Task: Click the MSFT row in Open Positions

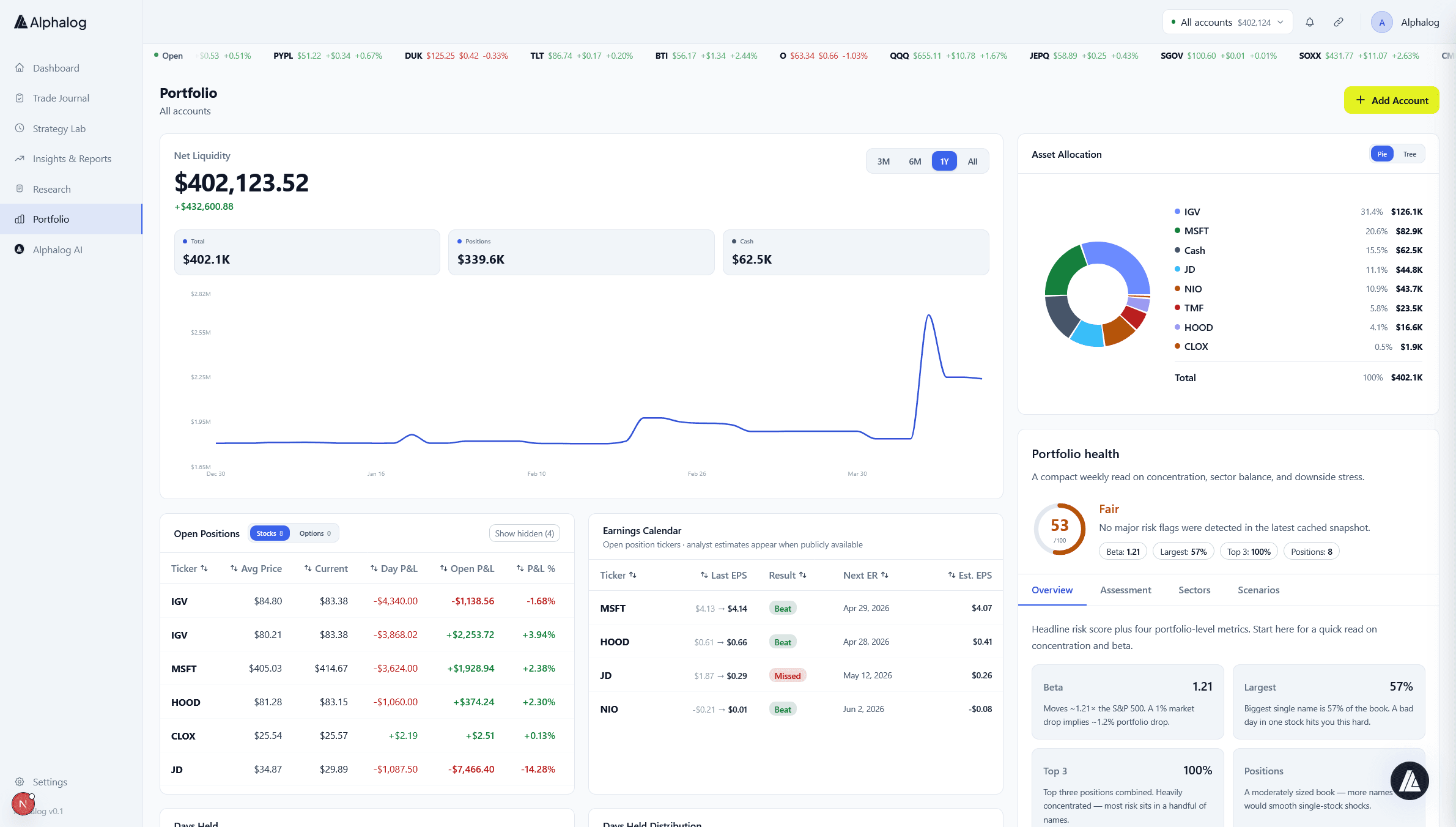Action: 367,669
